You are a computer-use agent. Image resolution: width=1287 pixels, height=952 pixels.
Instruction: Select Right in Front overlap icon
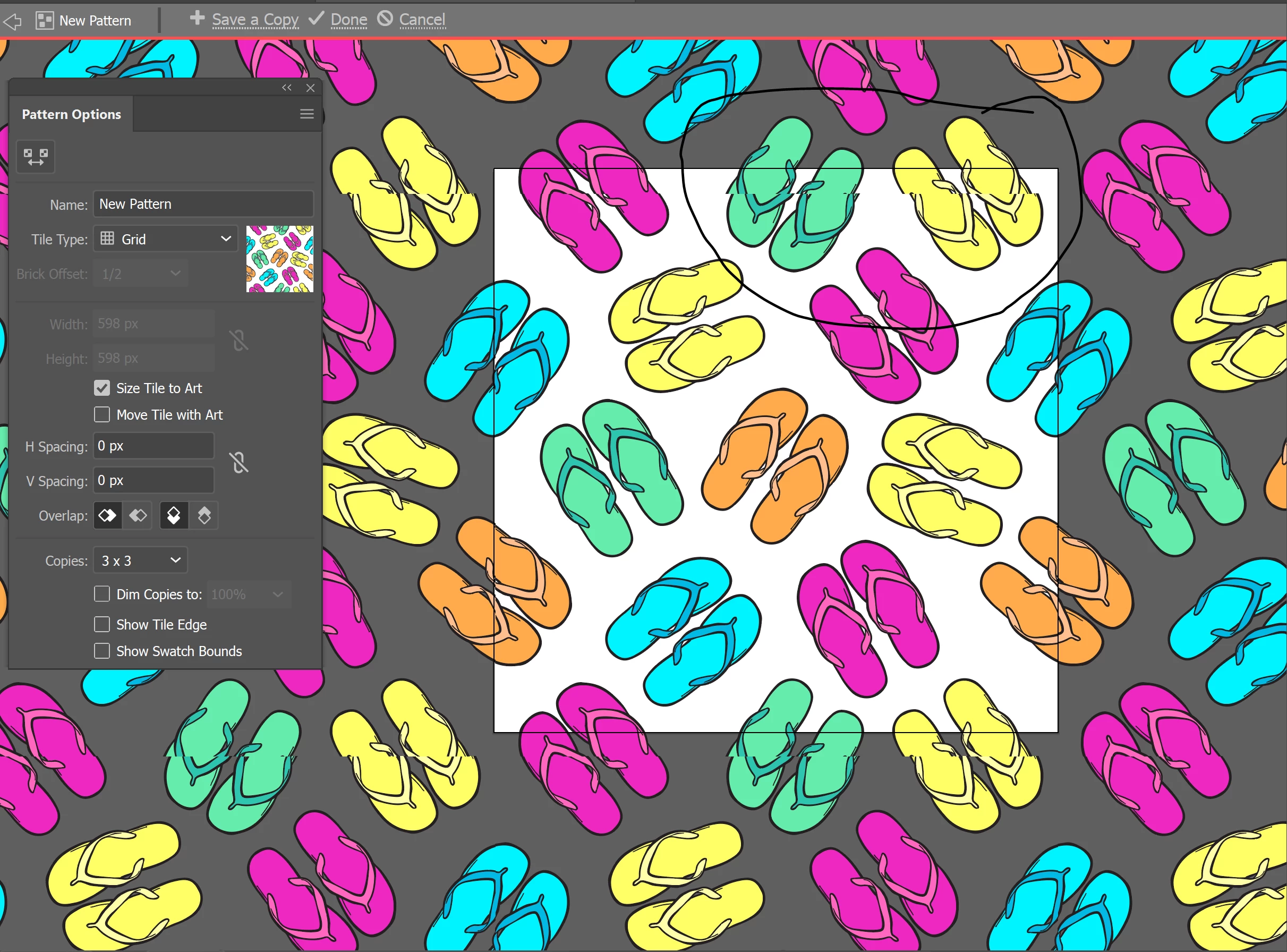coord(138,515)
